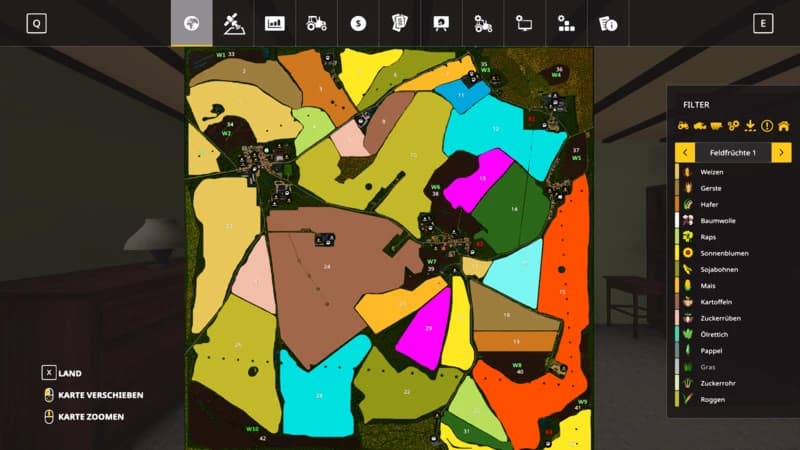Screen dimensions: 800x450
Task: Switch to LAND view with X
Action: tap(61, 373)
